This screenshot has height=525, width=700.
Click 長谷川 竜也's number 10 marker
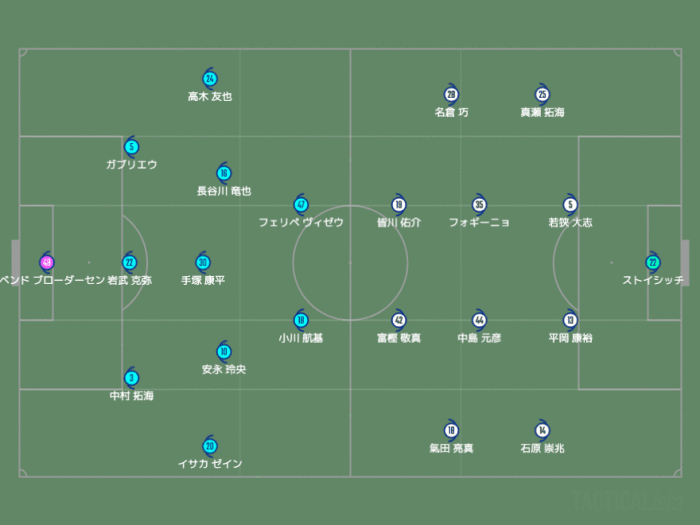pos(224,173)
